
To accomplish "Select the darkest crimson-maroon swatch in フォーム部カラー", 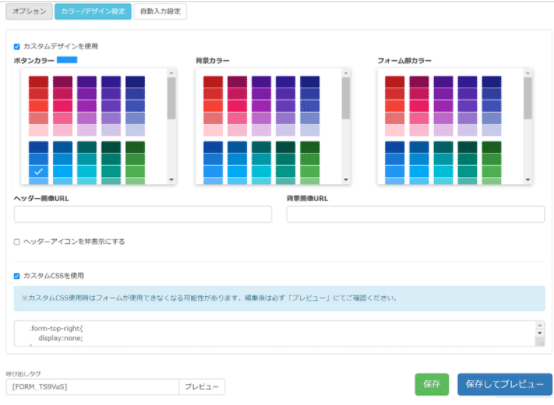I will tap(419, 82).
